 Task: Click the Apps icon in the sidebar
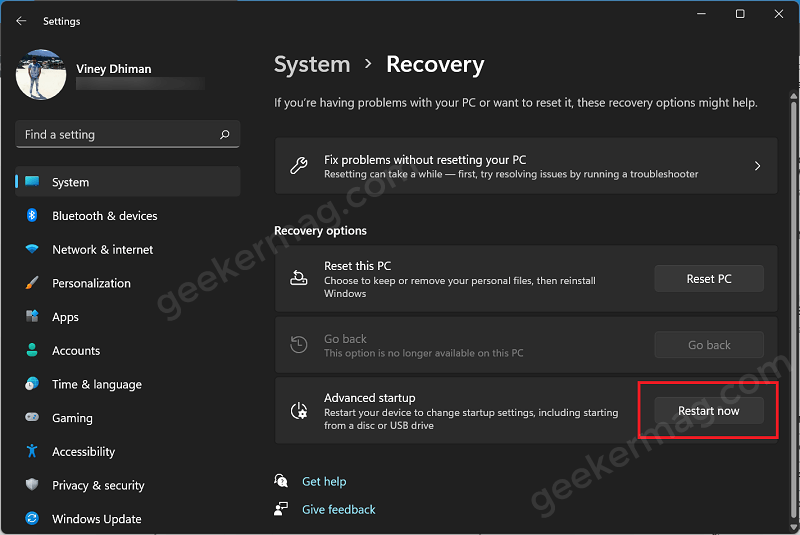32,316
